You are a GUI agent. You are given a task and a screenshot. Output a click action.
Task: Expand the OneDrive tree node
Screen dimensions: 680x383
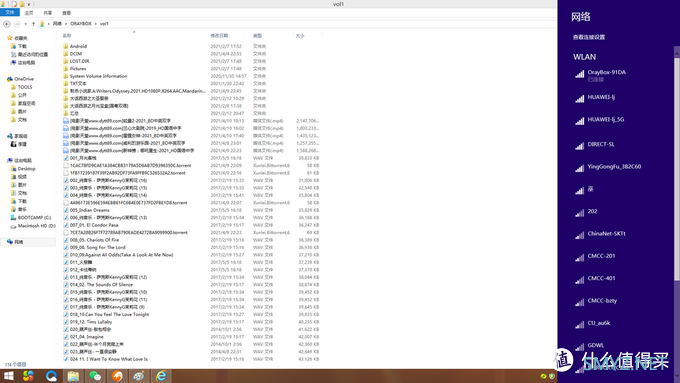5,79
